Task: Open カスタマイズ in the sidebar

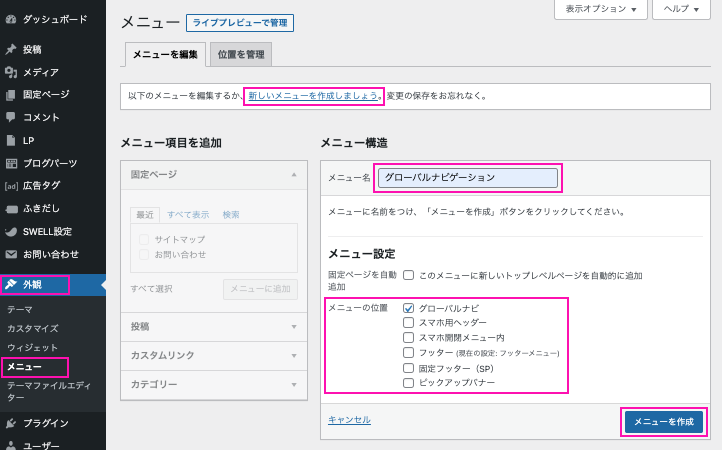Action: tap(33, 328)
